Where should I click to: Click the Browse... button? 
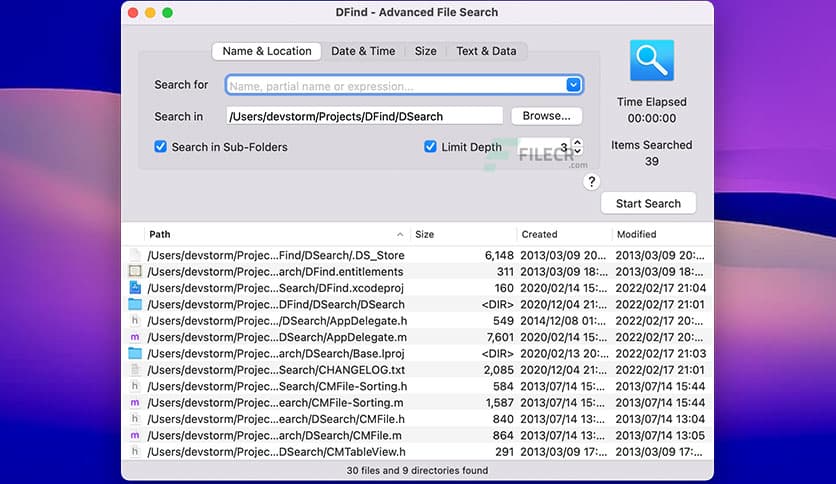546,116
